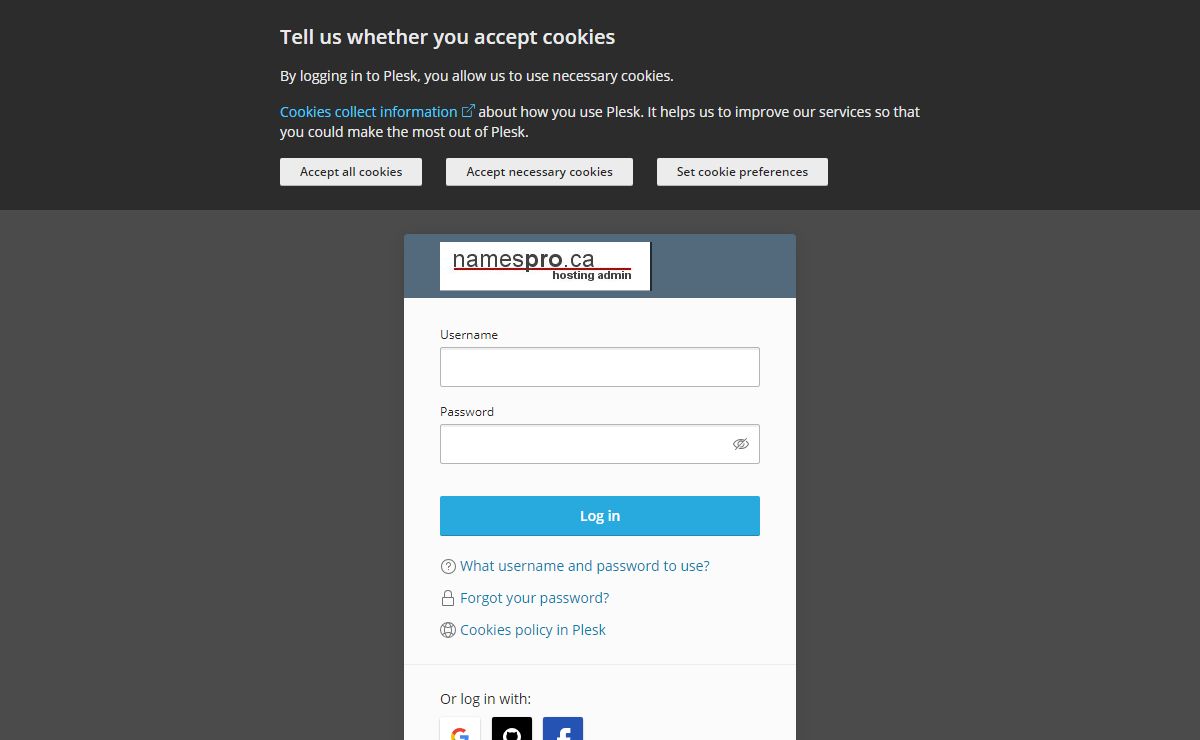Viewport: 1200px width, 740px height.
Task: Toggle password visibility eye icon
Action: (740, 444)
